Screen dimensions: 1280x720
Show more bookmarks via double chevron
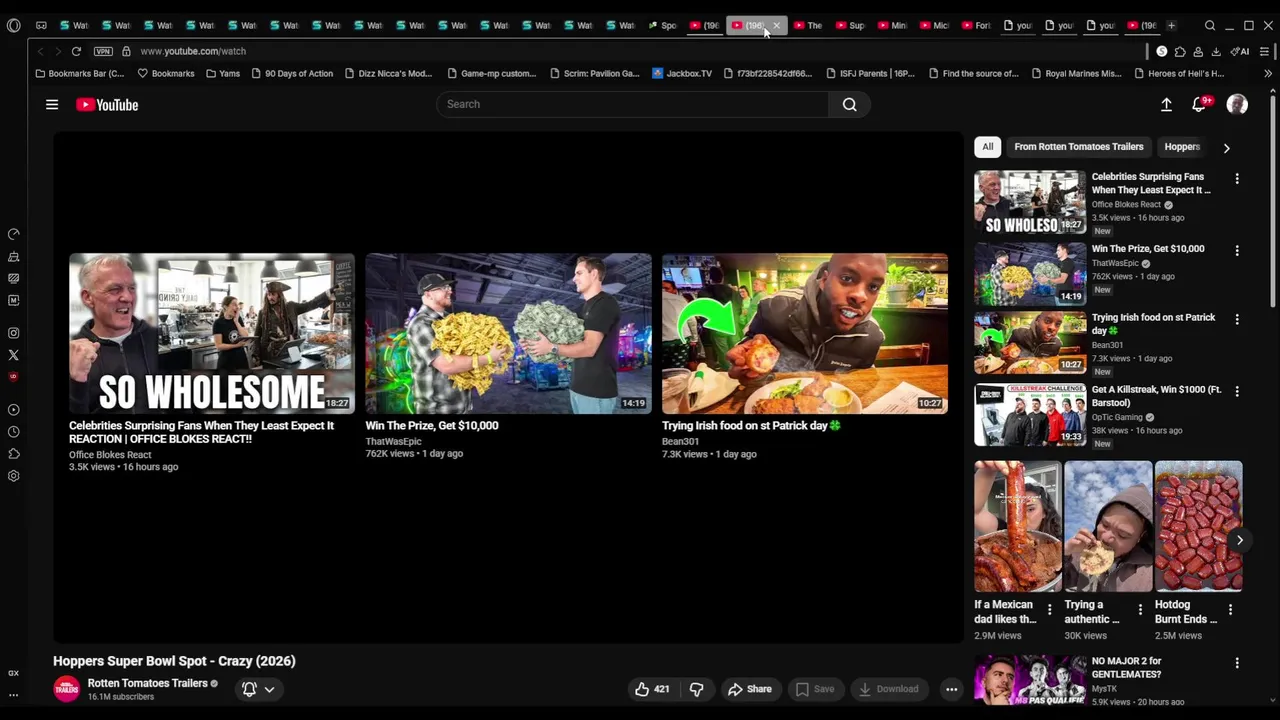(1267, 73)
